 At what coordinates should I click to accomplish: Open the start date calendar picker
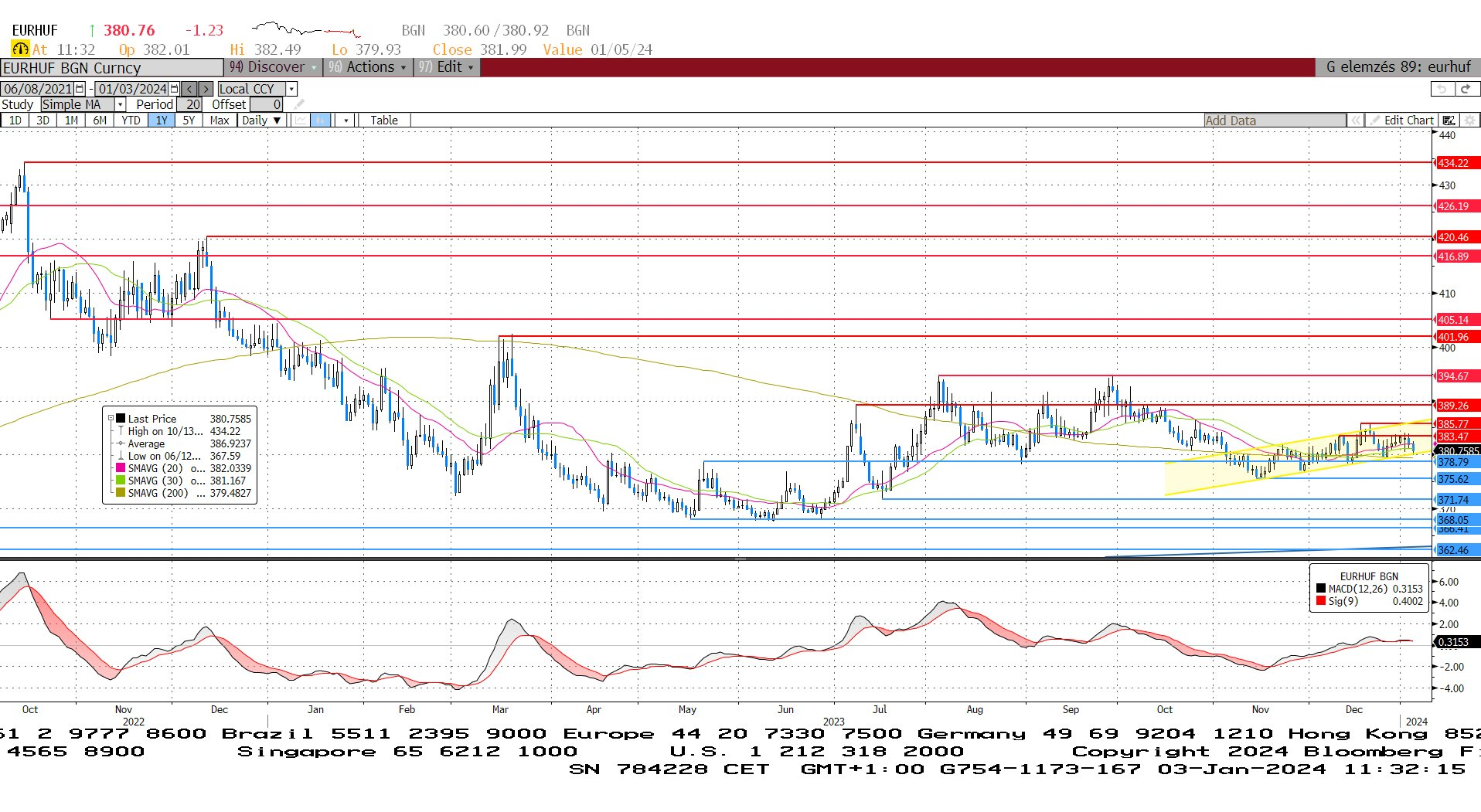click(80, 89)
